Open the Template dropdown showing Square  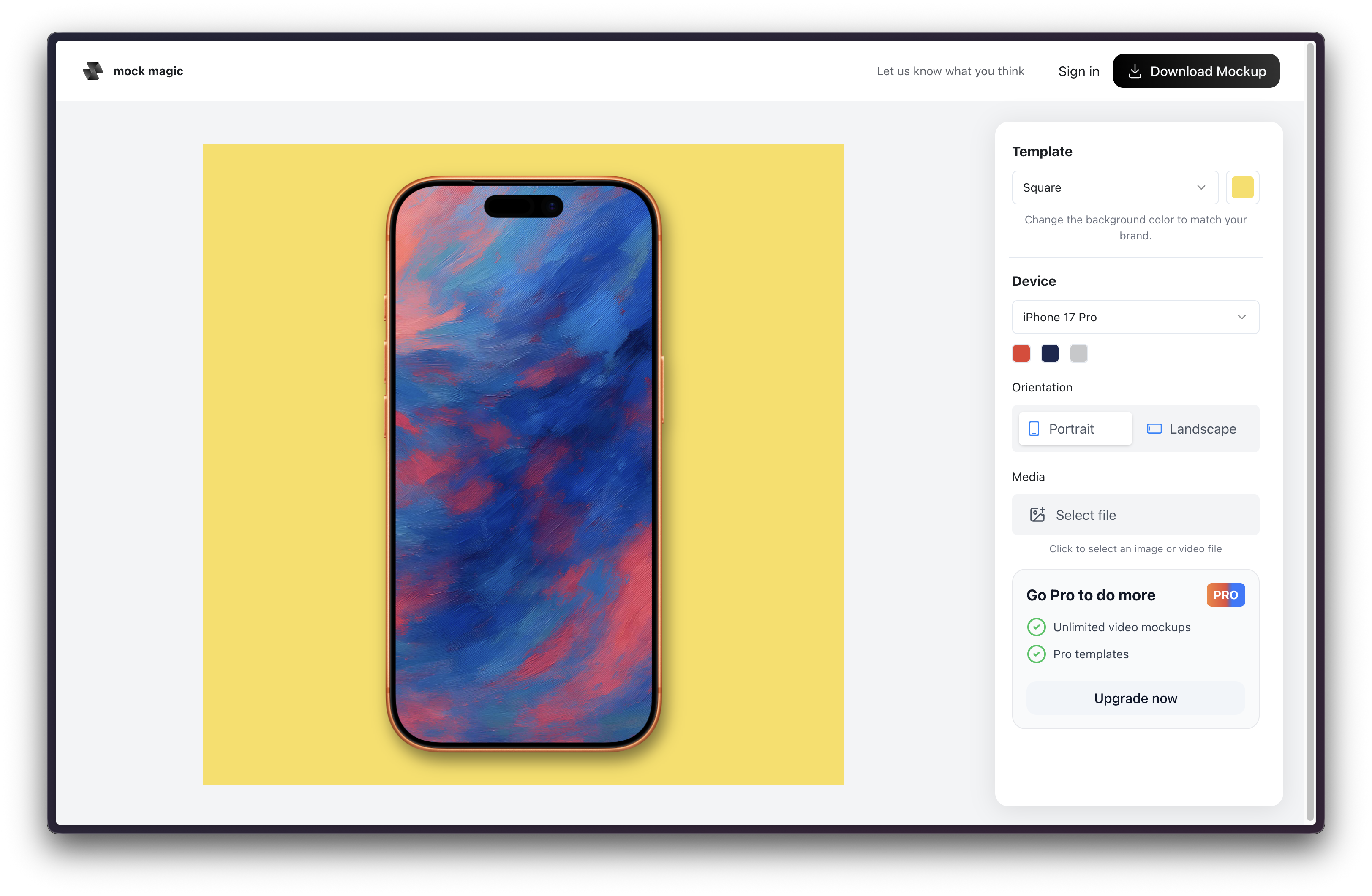[1114, 187]
